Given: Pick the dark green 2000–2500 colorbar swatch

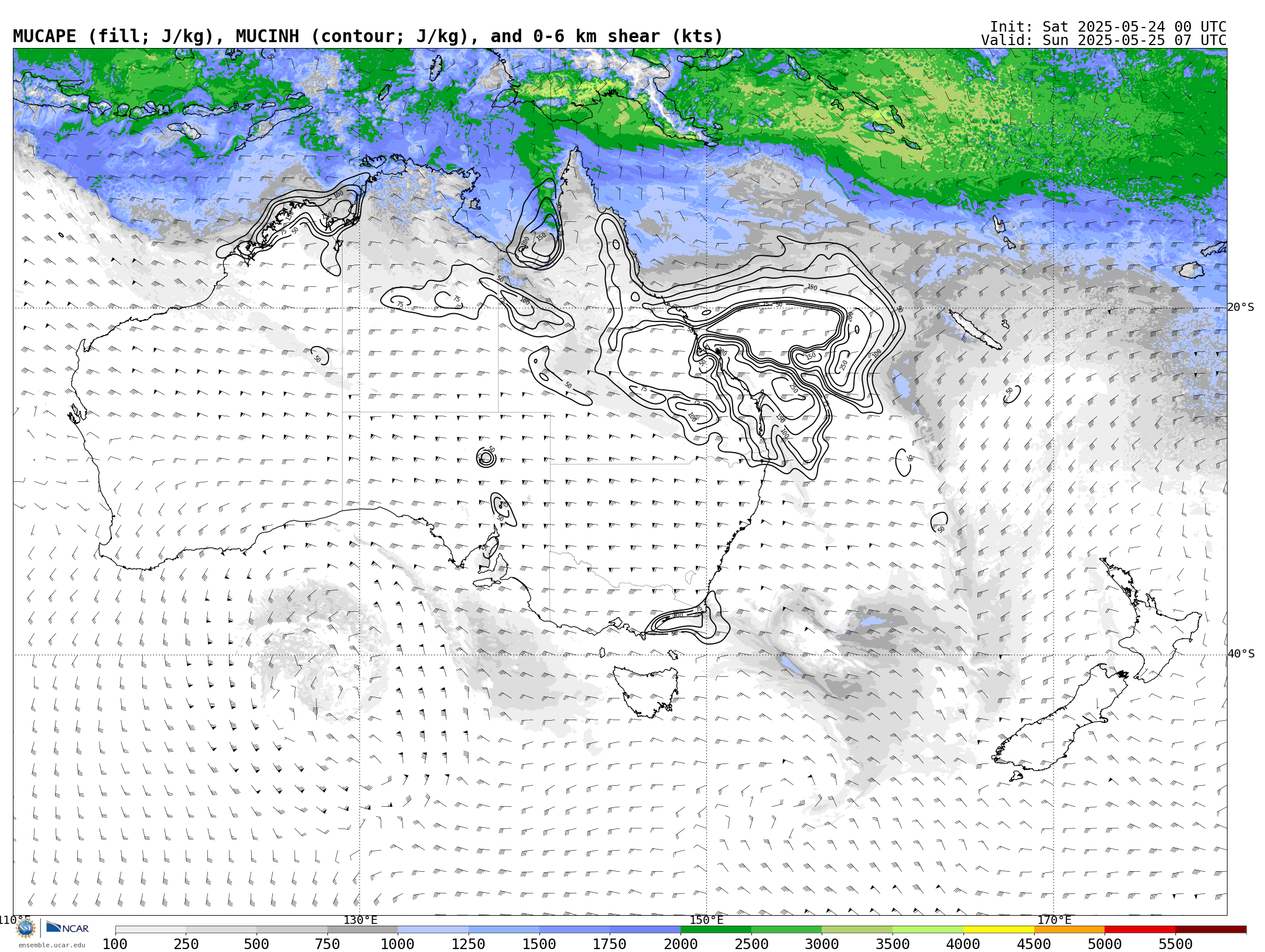Looking at the screenshot, I should [x=716, y=930].
